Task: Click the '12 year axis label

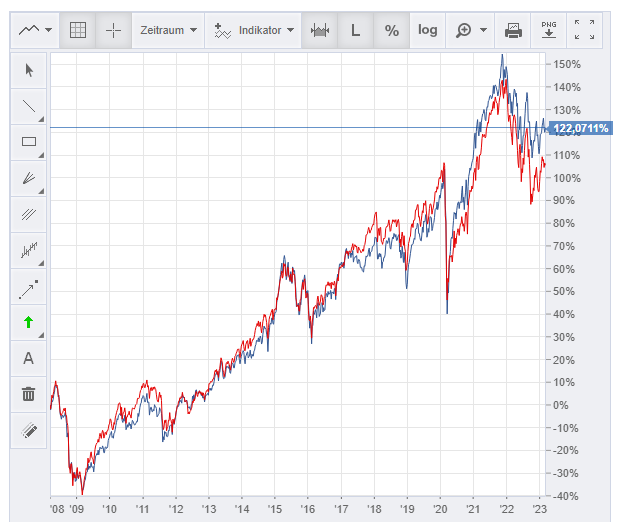Action: point(176,509)
